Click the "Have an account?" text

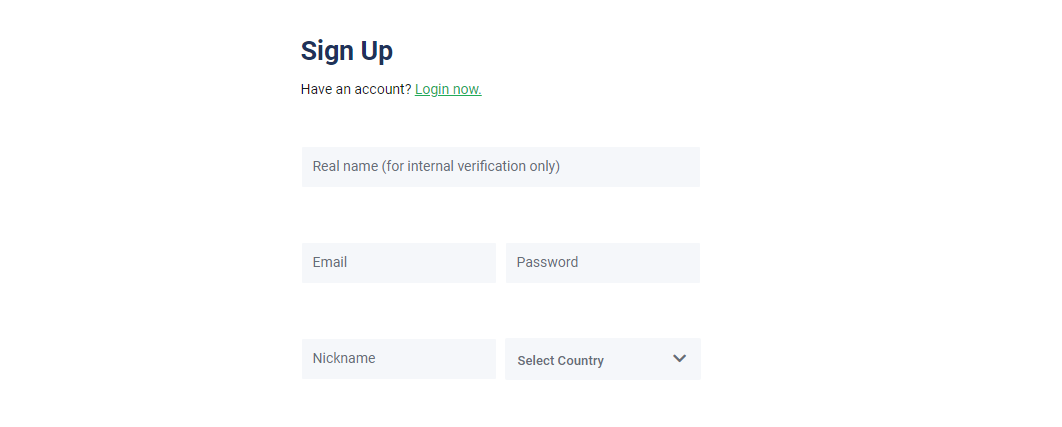pyautogui.click(x=356, y=89)
